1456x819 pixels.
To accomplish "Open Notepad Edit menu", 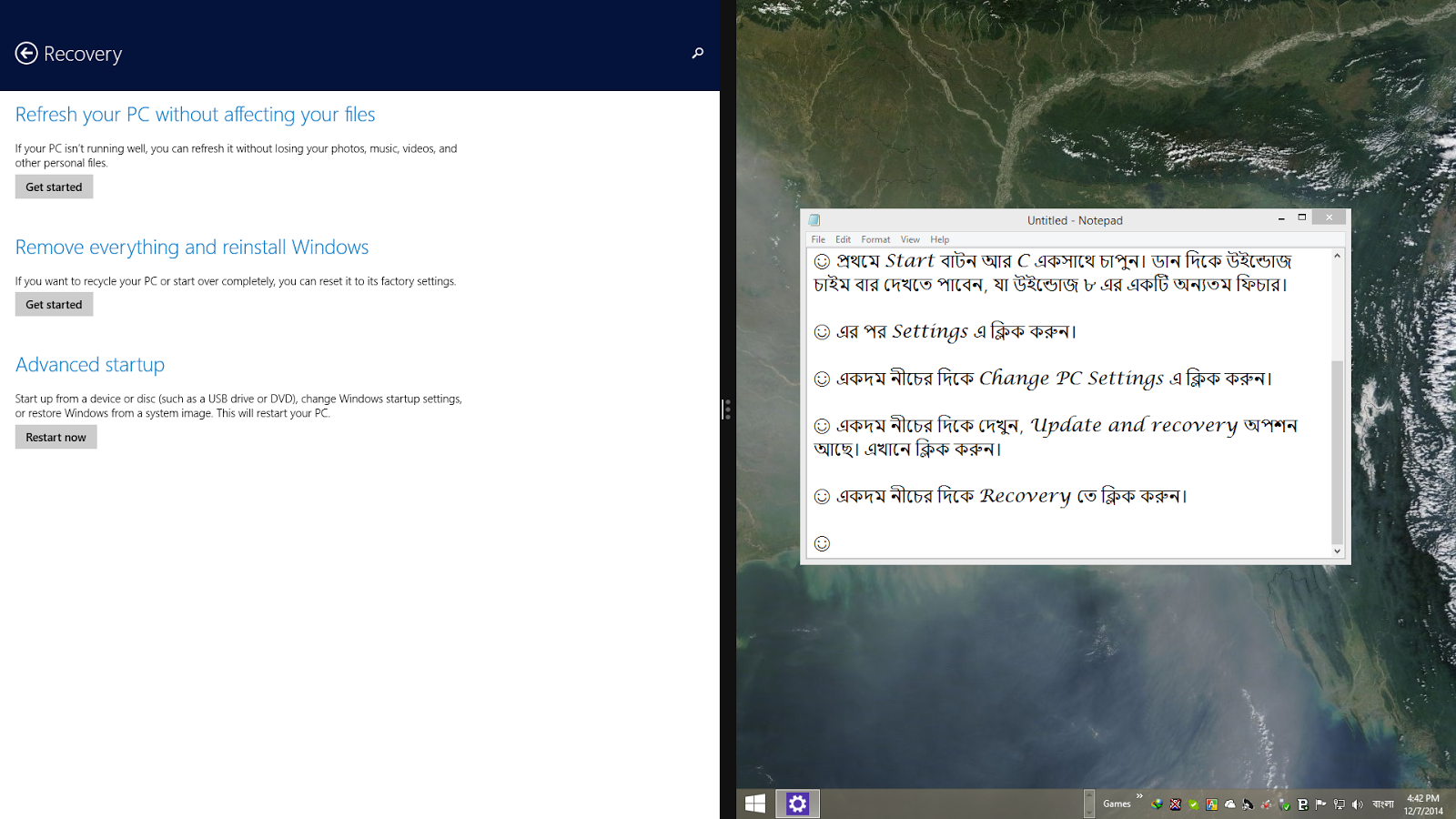I will [844, 239].
